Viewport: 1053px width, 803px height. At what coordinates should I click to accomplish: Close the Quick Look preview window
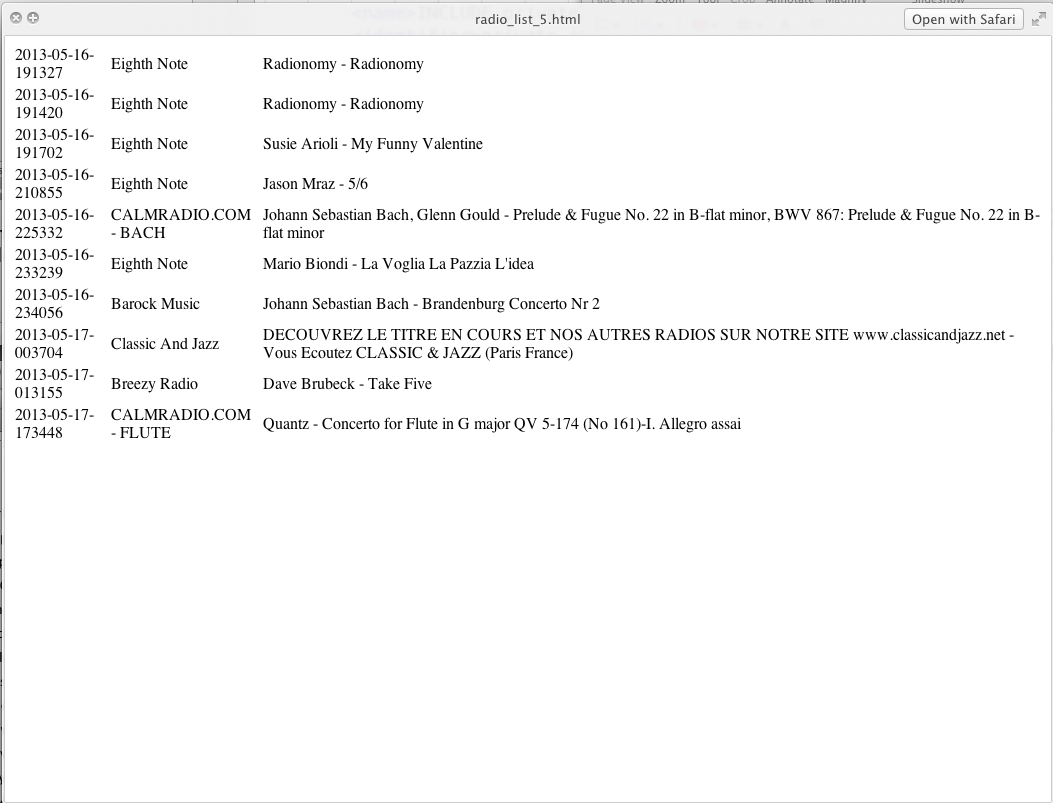(16, 18)
